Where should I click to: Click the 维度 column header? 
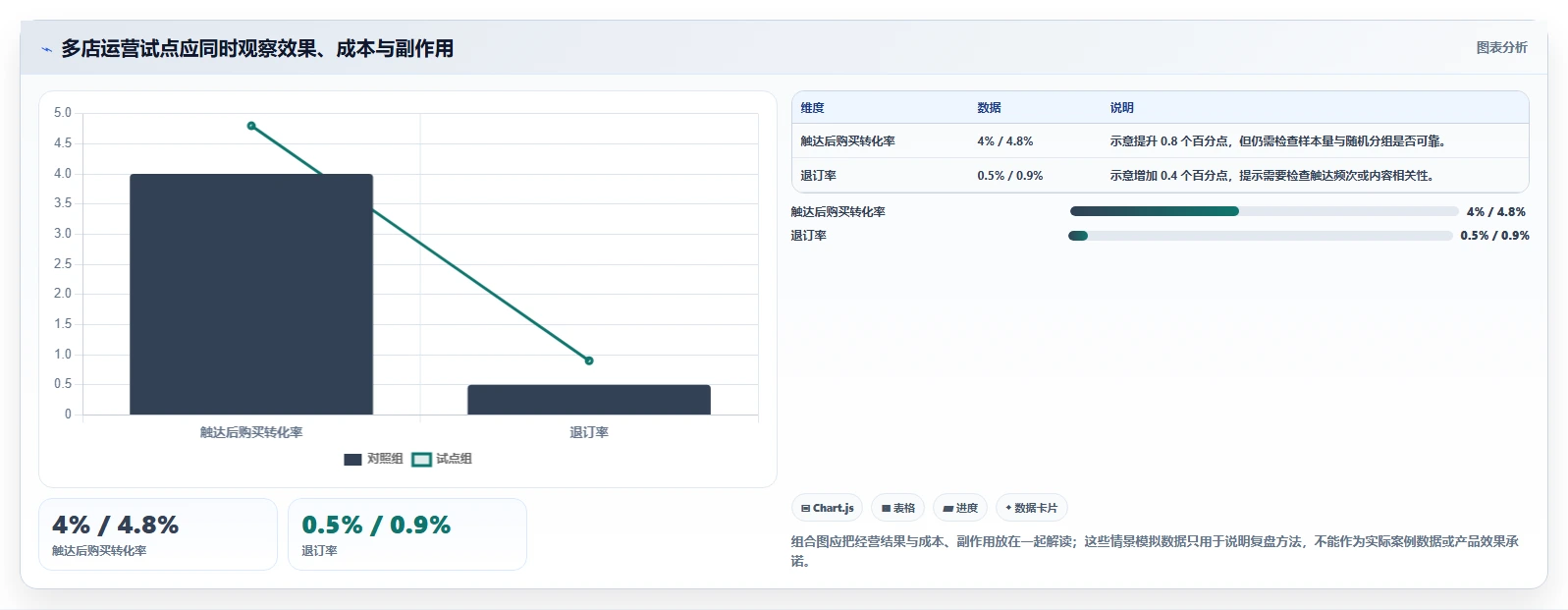[812, 108]
